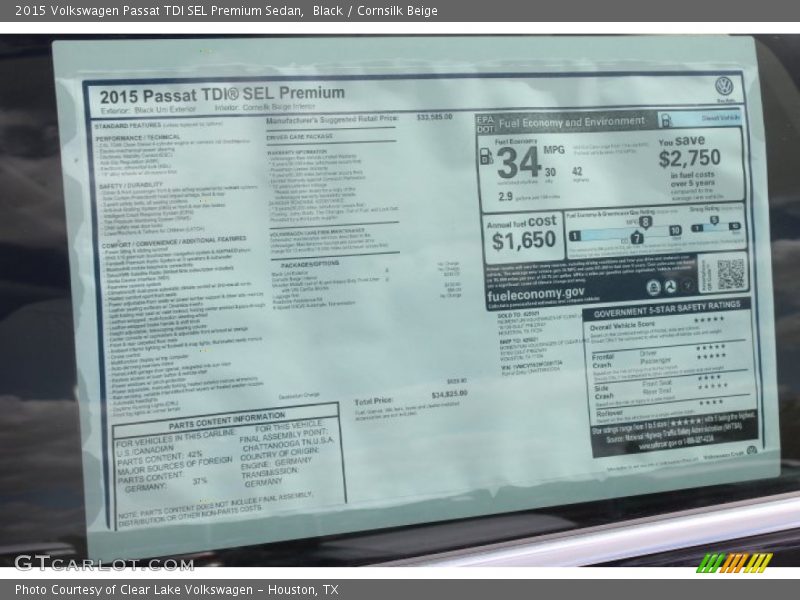Click 'ENGINE: GERMANY' origin line

(x=276, y=463)
